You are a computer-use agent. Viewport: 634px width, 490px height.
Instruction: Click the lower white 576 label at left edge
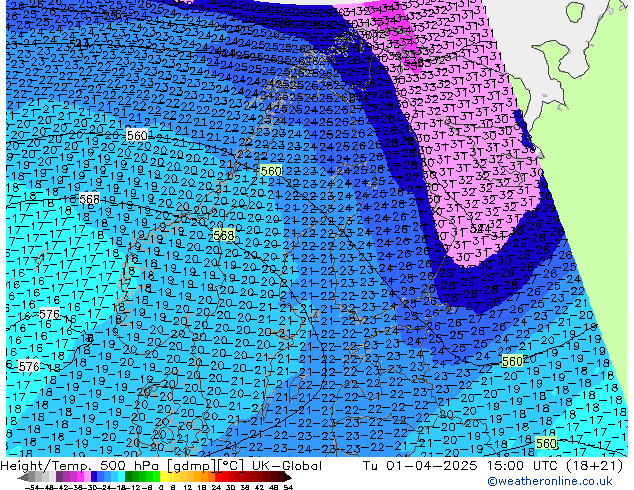29,366
